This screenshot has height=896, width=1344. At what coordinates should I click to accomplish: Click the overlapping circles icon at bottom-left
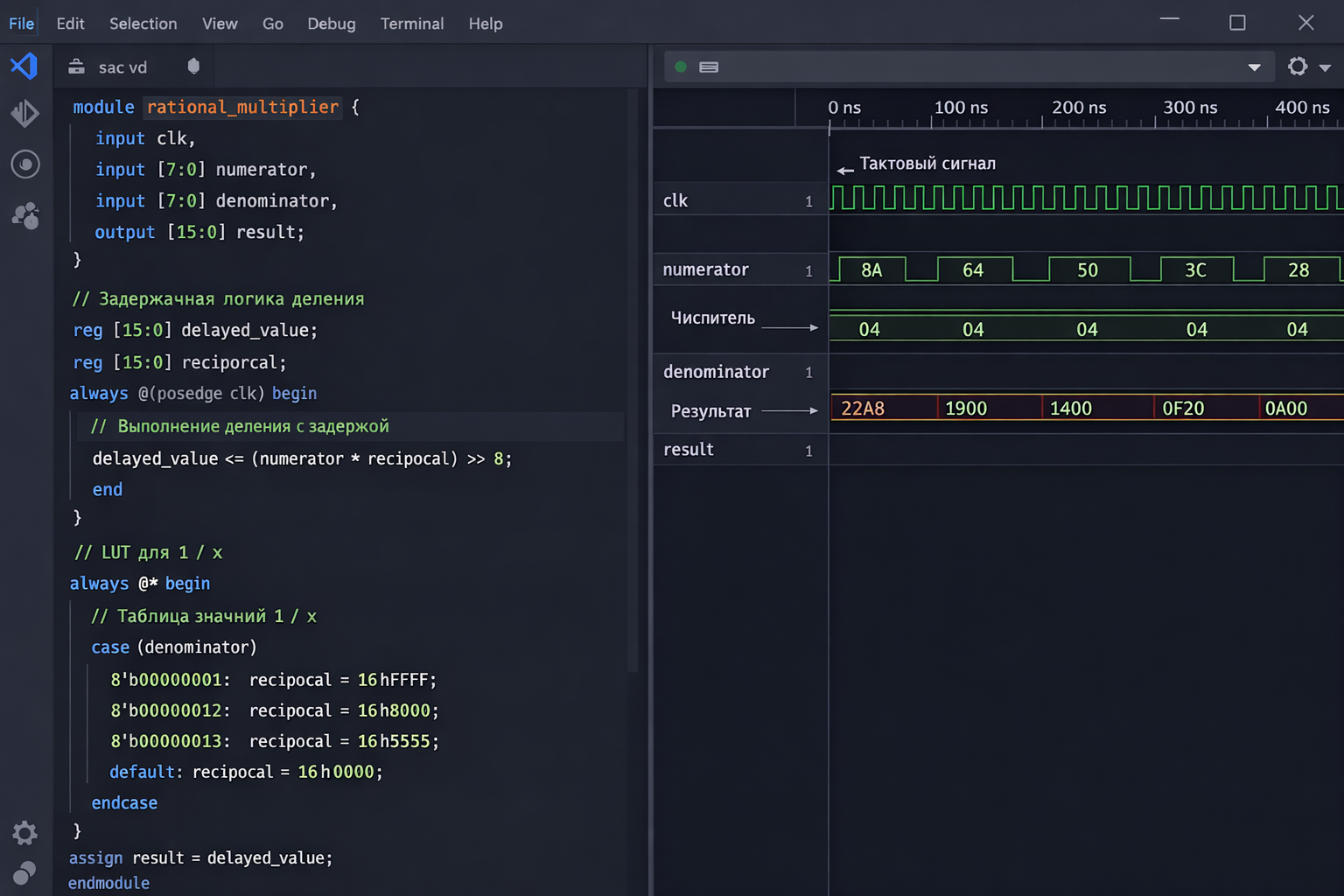[x=24, y=872]
